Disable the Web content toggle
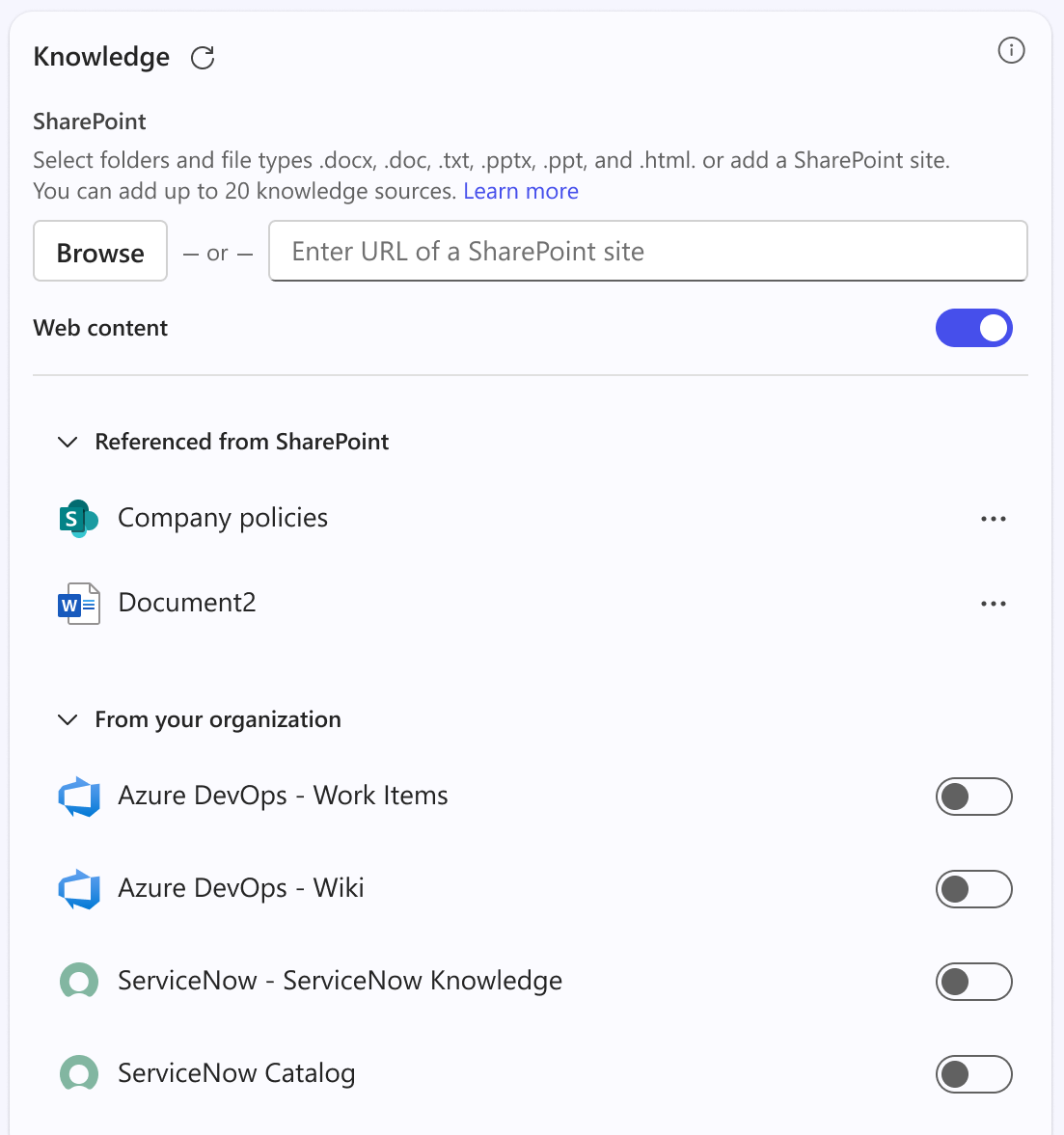Image resolution: width=1064 pixels, height=1135 pixels. click(x=973, y=328)
